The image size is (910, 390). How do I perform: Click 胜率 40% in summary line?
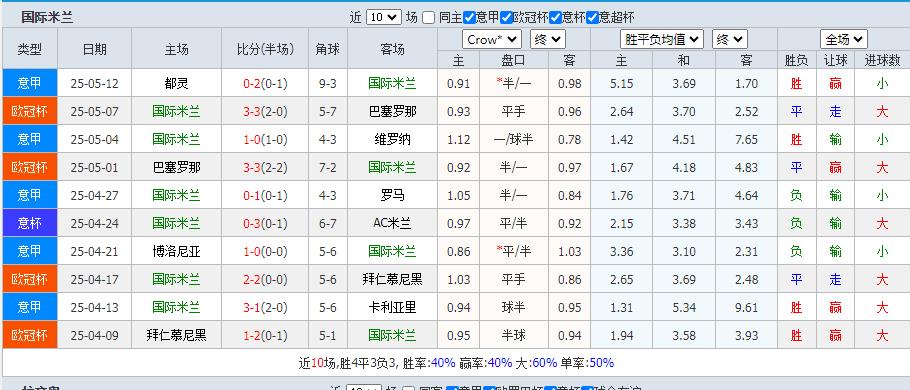pyautogui.click(x=428, y=363)
